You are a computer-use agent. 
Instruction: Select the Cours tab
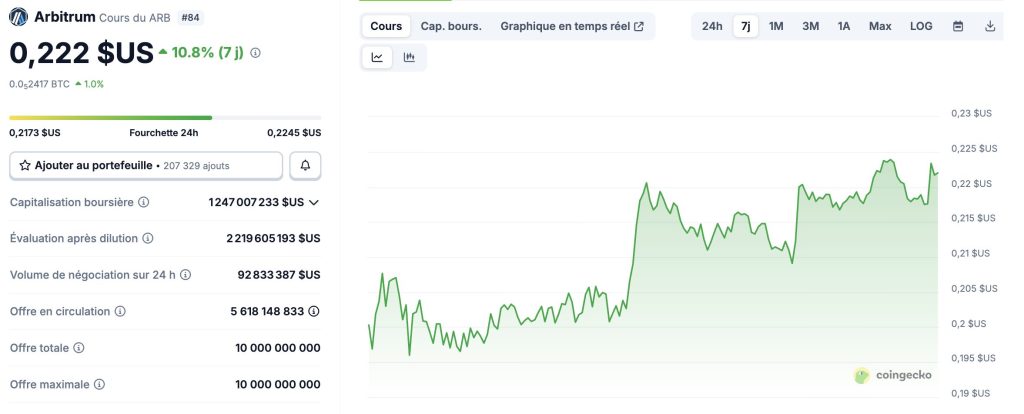click(386, 26)
